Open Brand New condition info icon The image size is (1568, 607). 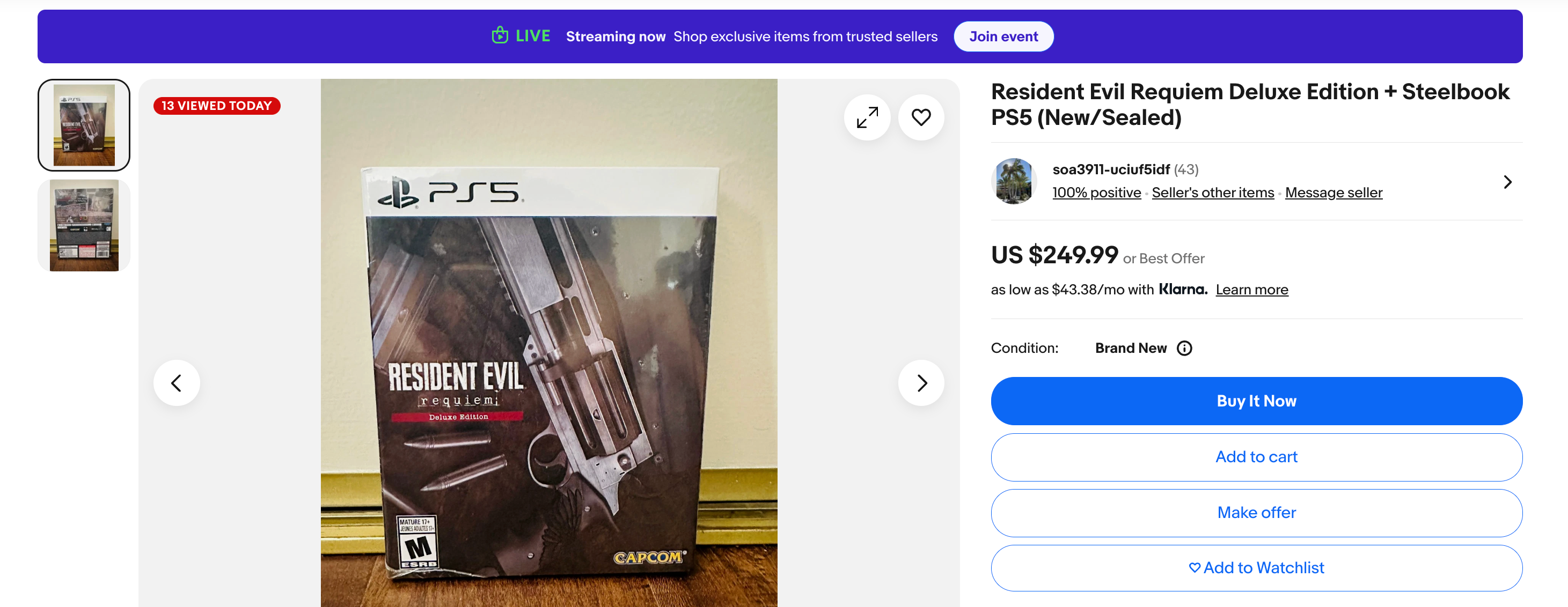(1184, 349)
